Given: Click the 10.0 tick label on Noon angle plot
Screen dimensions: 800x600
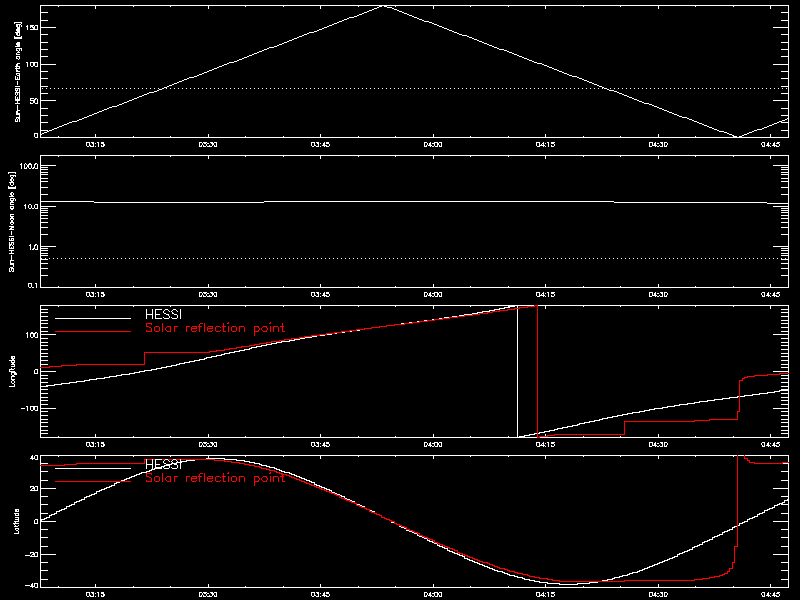Looking at the screenshot, I should coord(31,206).
